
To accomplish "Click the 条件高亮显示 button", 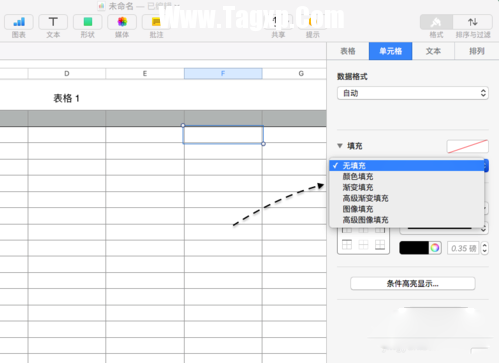I will pos(413,284).
